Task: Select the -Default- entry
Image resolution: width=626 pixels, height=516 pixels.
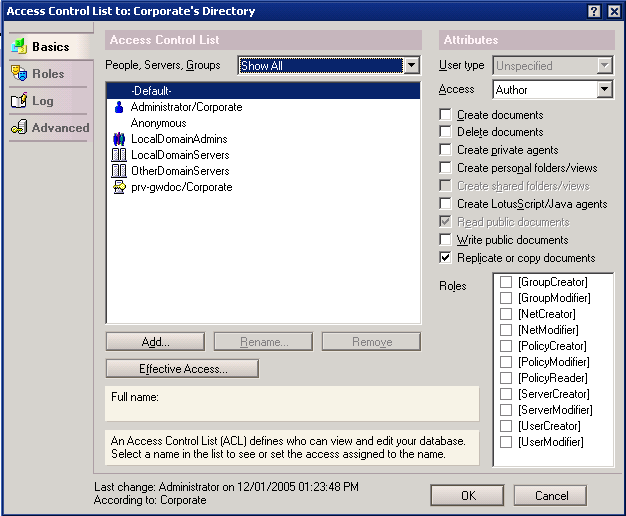Action: (263, 91)
